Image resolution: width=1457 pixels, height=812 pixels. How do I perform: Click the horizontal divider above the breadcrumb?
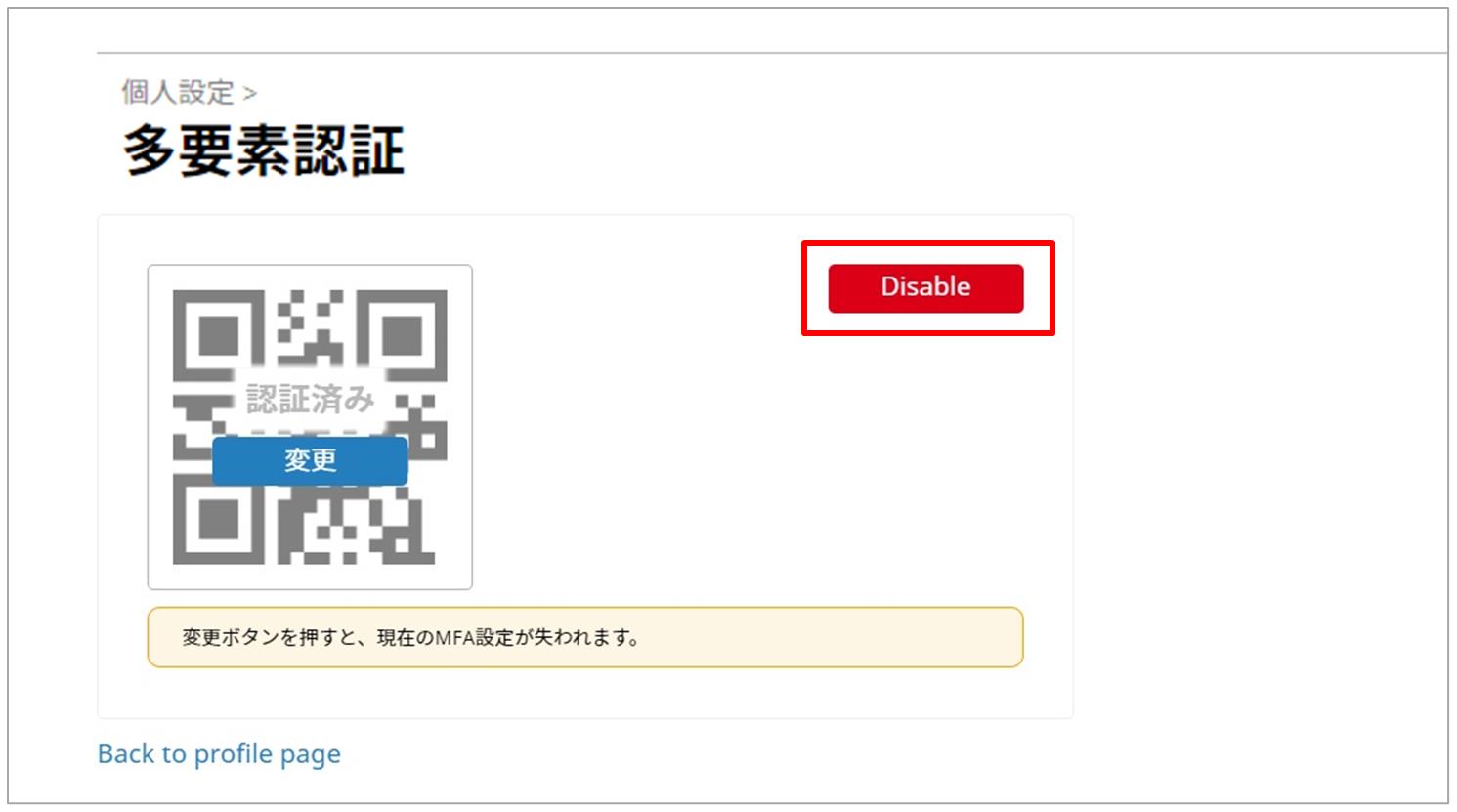(x=772, y=53)
